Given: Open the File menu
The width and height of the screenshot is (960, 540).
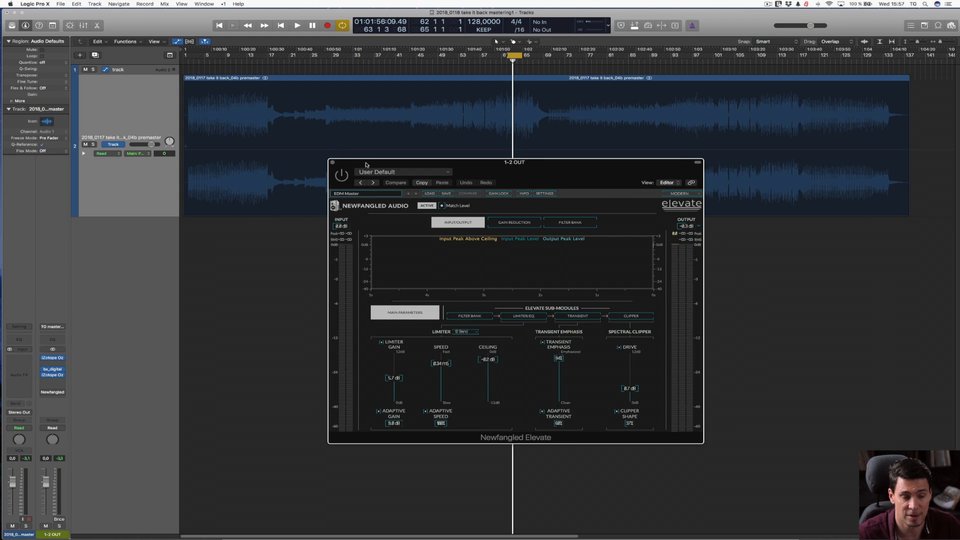Looking at the screenshot, I should point(61,4).
